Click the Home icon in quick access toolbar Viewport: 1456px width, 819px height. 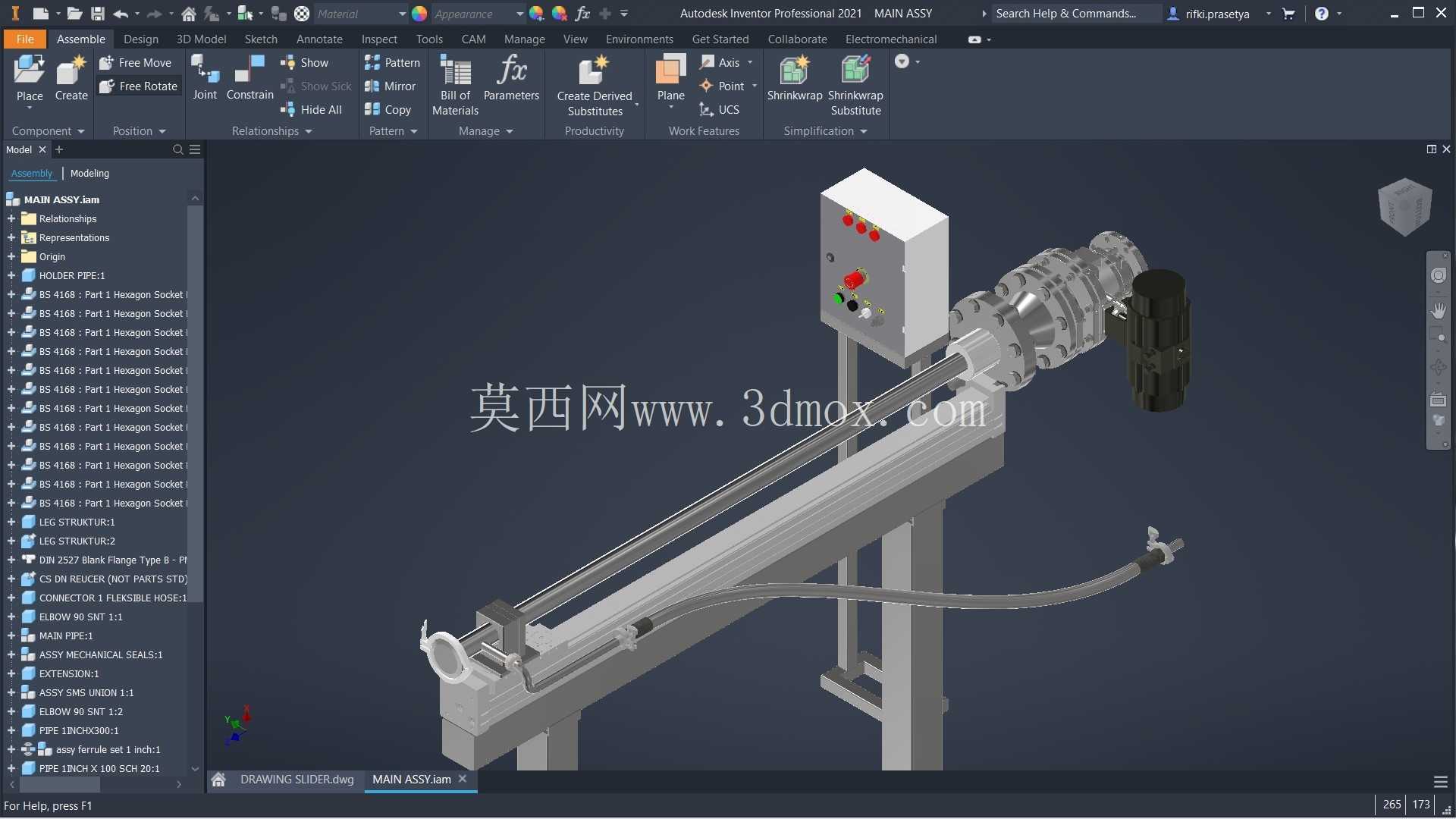[189, 14]
